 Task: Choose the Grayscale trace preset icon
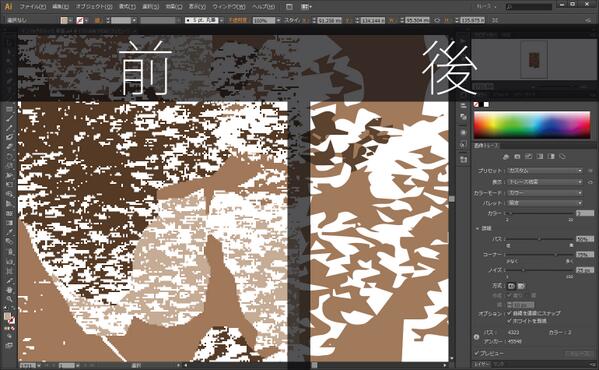(x=540, y=157)
